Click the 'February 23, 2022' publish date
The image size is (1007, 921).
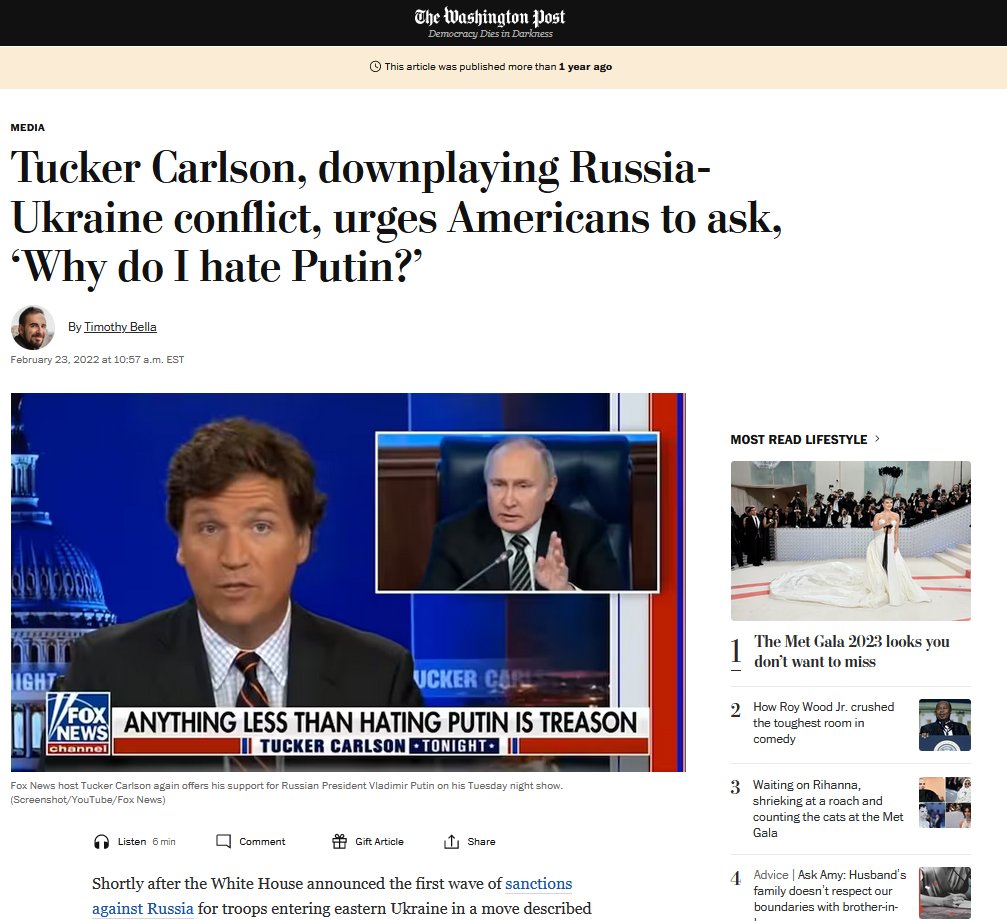[97, 360]
